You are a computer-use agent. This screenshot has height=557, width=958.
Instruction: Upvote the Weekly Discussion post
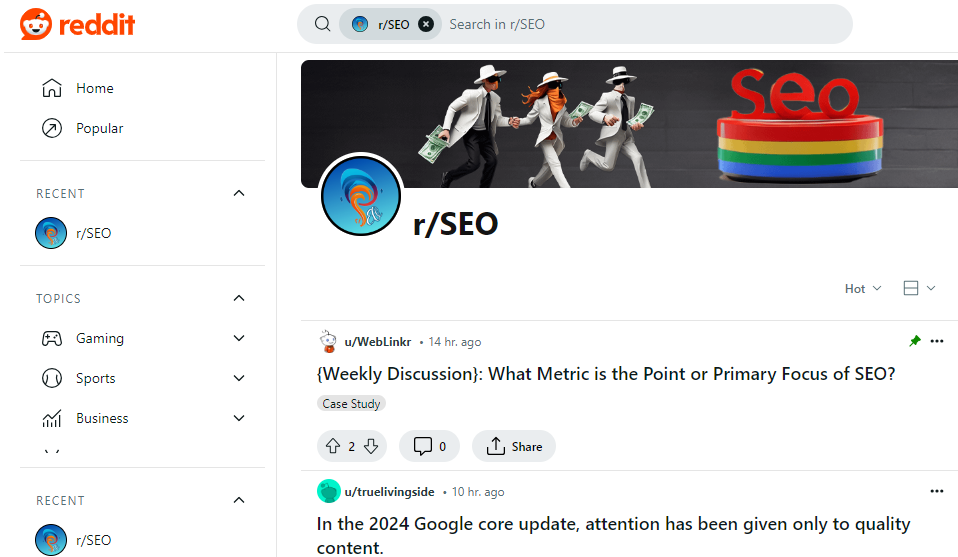334,446
